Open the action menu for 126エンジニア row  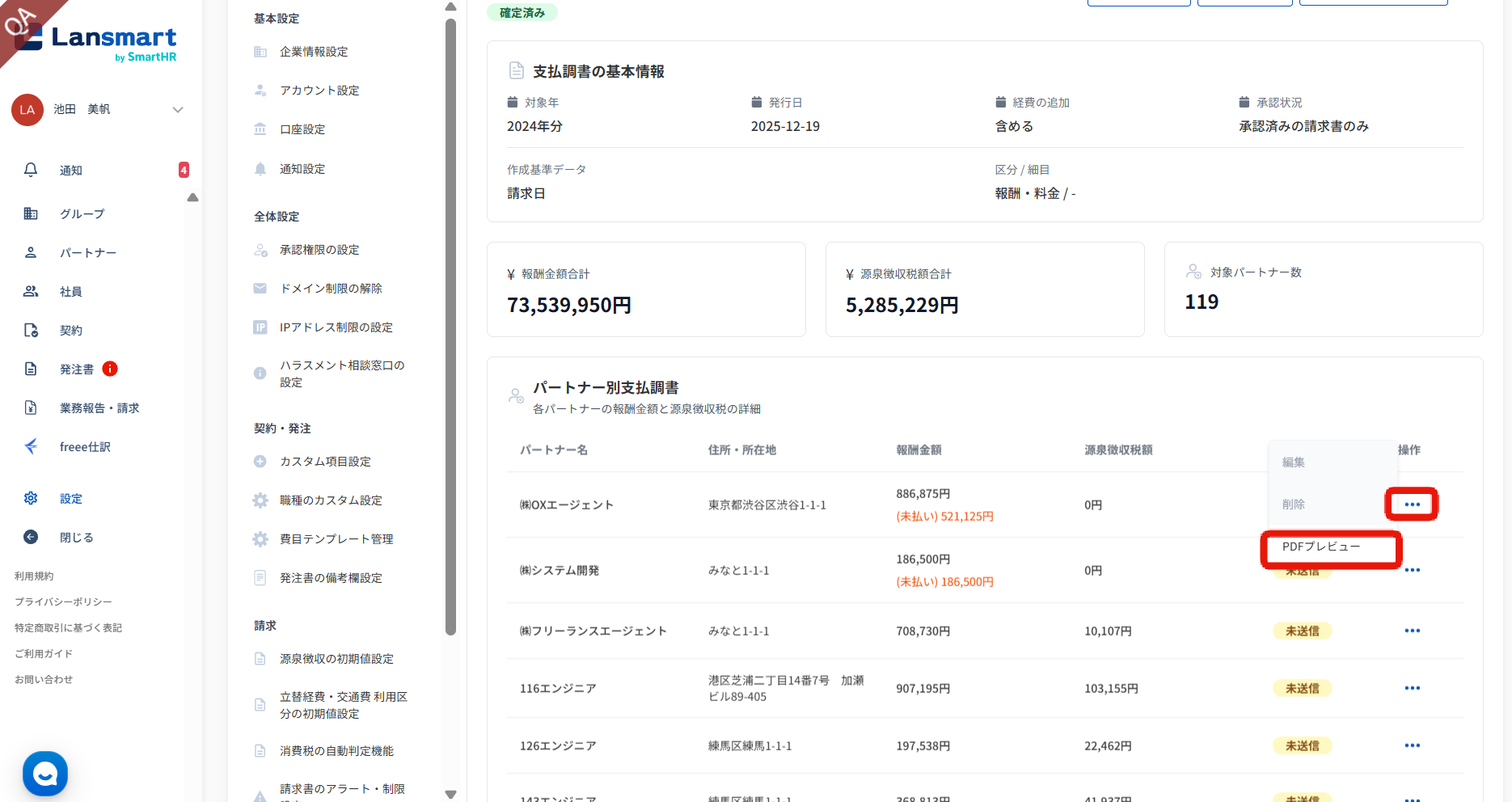click(1413, 745)
